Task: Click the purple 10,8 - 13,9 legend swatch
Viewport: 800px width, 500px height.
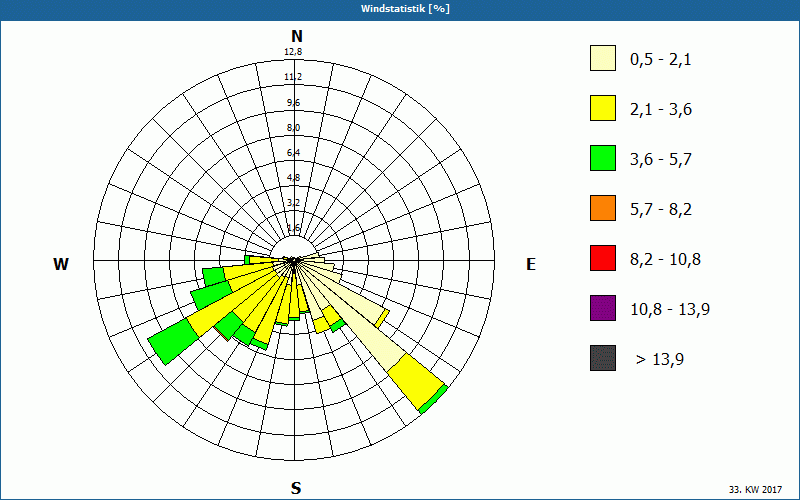Action: 603,308
